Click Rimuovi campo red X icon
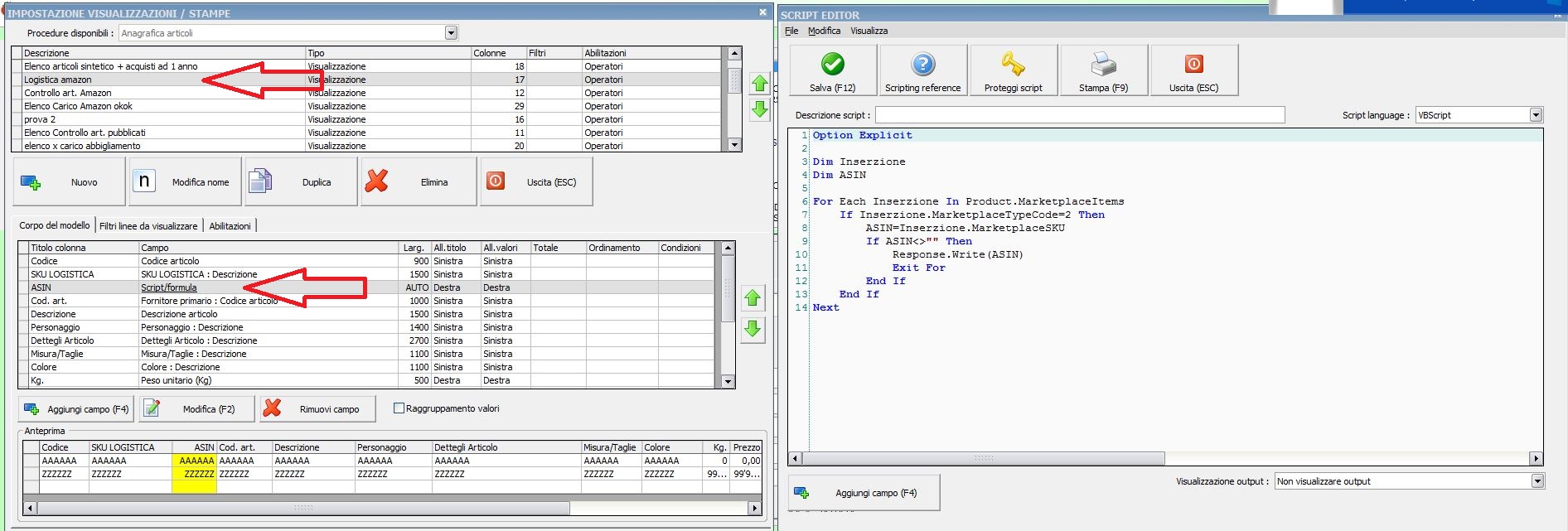This screenshot has height=531, width=1568. click(272, 408)
